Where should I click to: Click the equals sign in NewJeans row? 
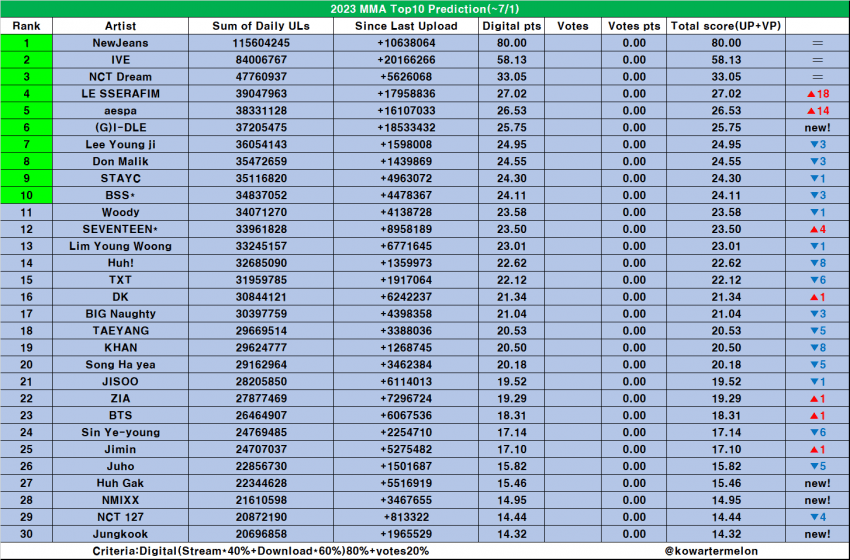click(x=816, y=43)
